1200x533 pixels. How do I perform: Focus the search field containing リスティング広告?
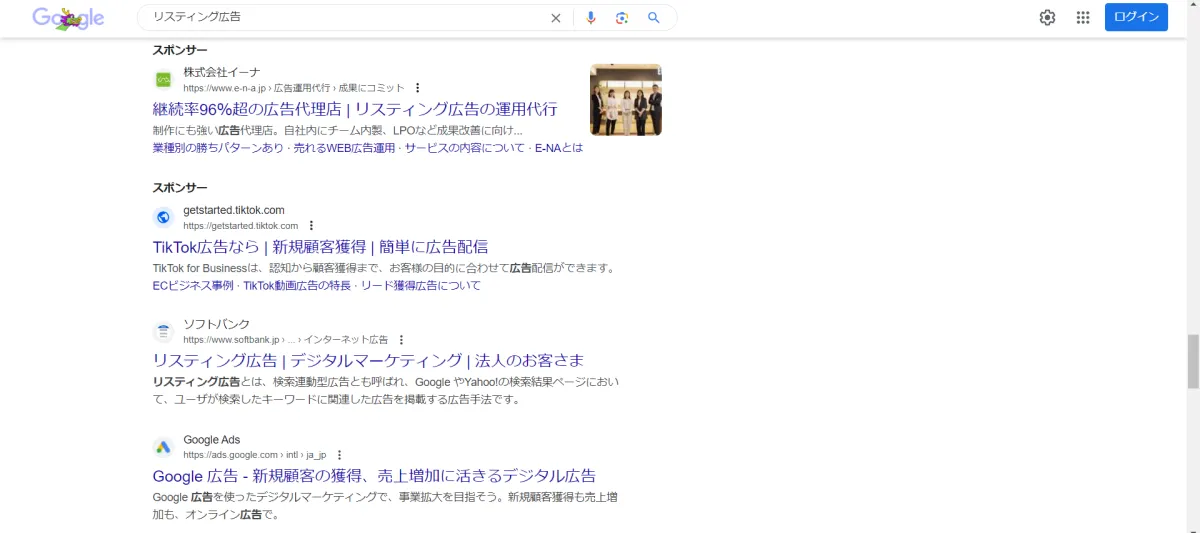coord(345,18)
